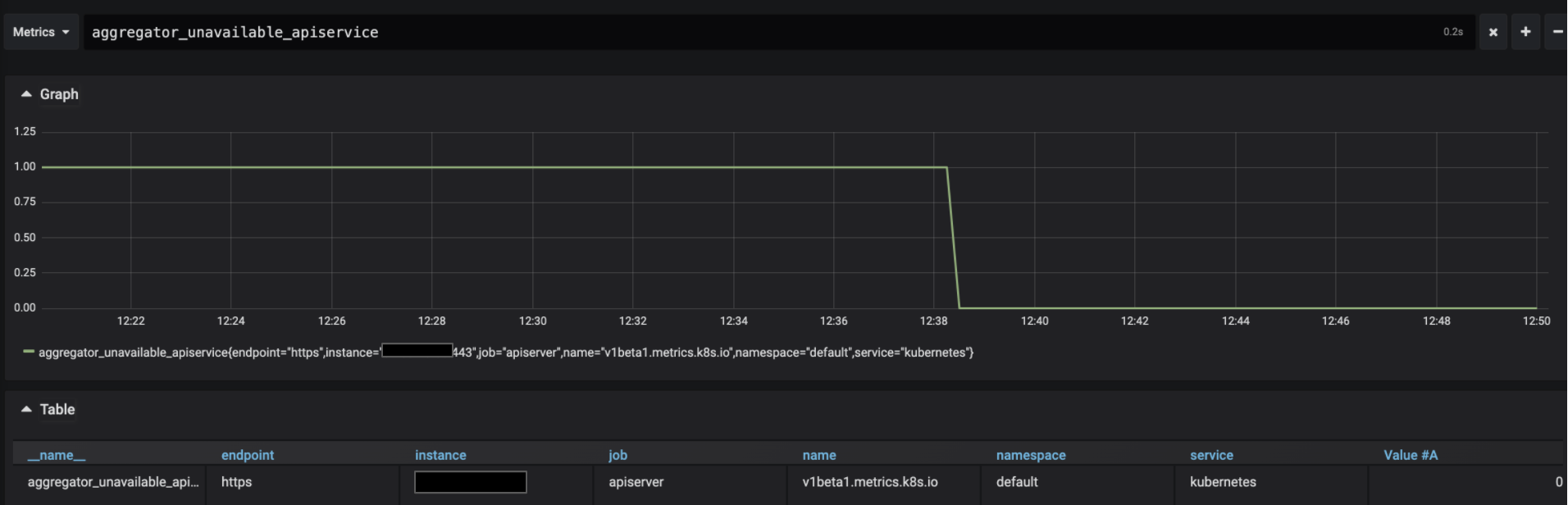Viewport: 1568px width, 505px height.
Task: Click the green legend color swatch
Action: click(x=29, y=352)
